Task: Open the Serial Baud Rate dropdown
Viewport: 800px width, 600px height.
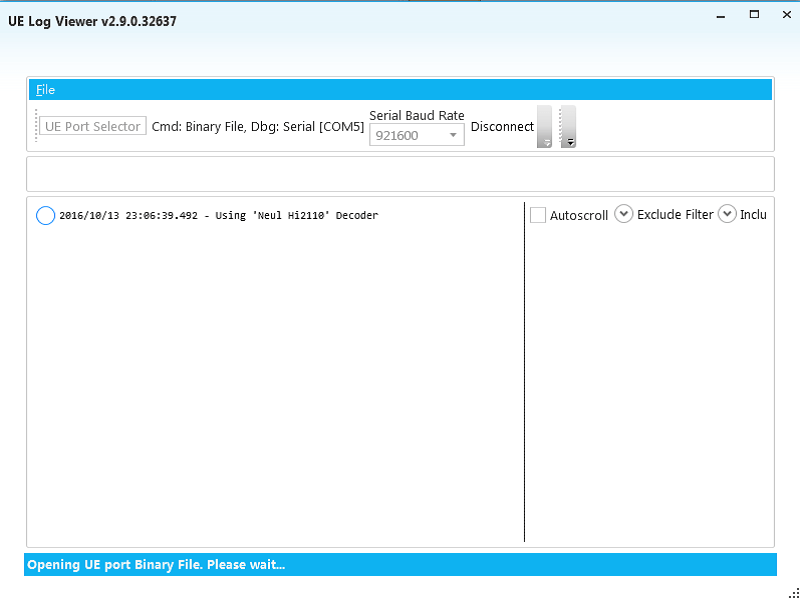Action: [417, 135]
